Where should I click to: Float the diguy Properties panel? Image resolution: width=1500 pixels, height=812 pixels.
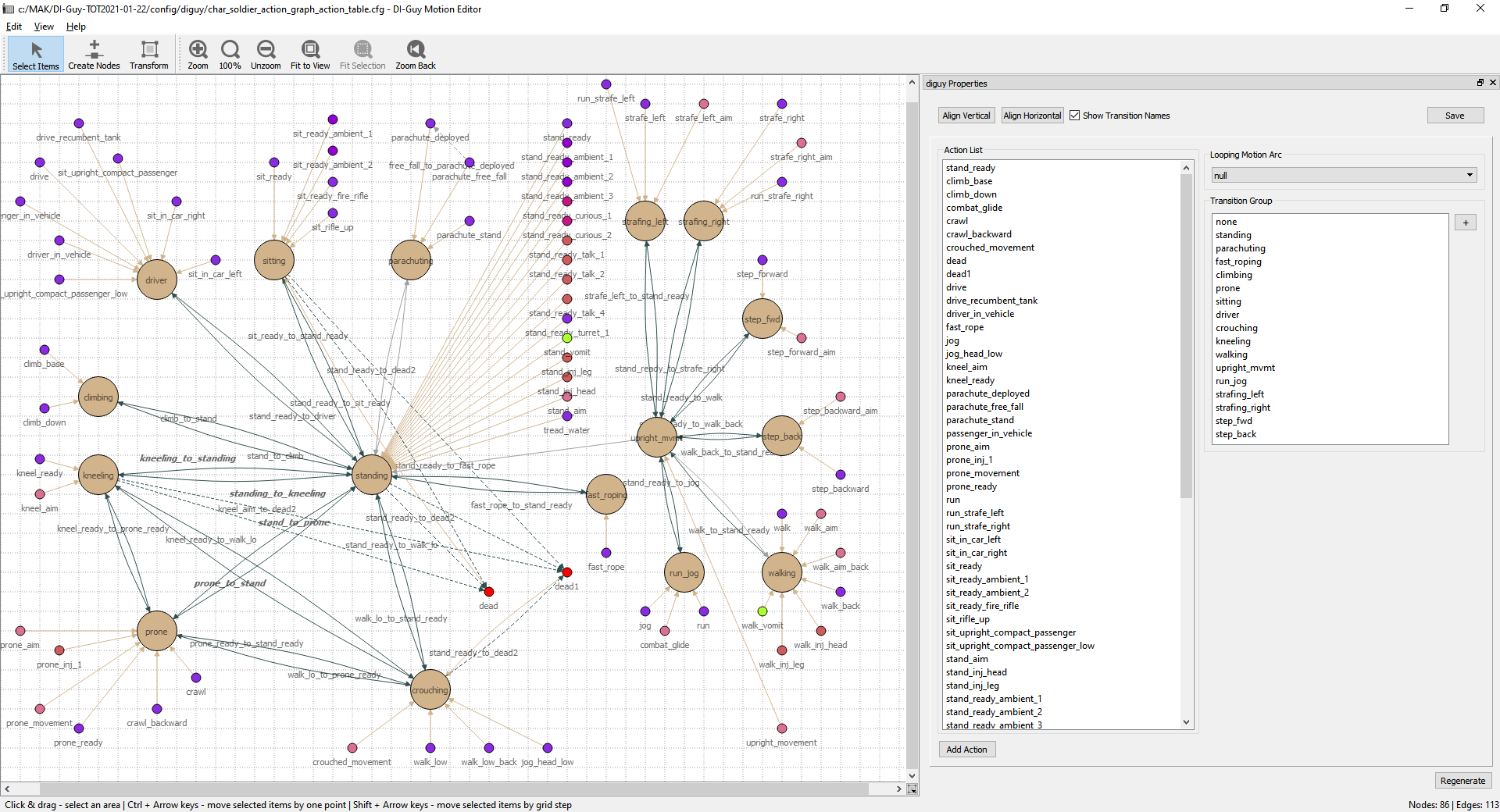pos(1480,83)
